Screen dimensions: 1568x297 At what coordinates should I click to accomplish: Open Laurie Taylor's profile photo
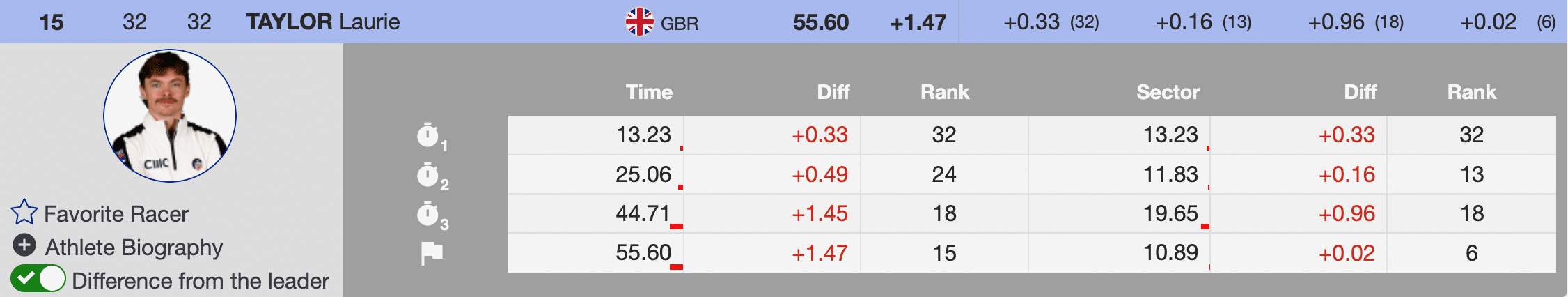point(170,116)
